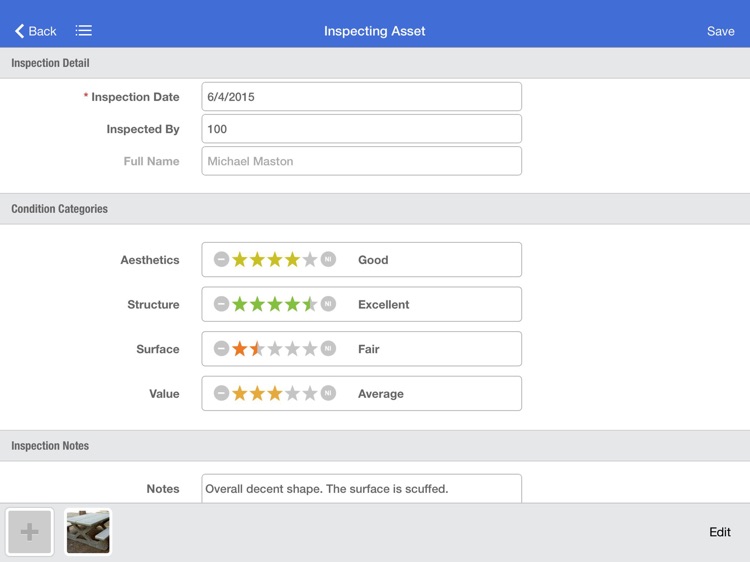Screen dimensions: 750x562
Task: Clear the Structure rating with minus icon
Action: [x=221, y=304]
